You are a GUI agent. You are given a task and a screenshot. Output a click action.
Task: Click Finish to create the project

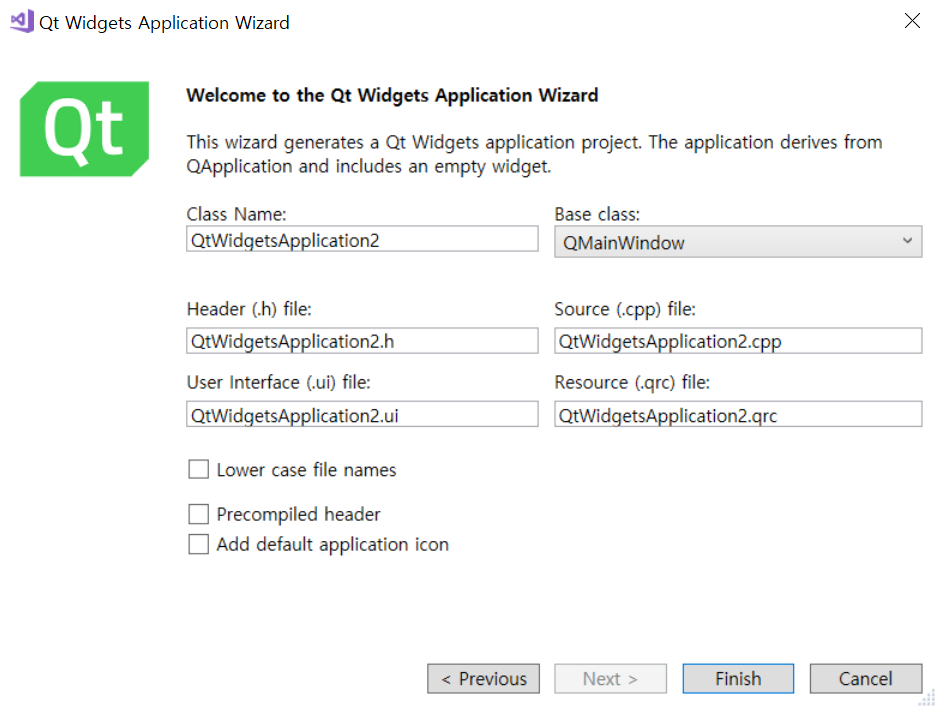pyautogui.click(x=738, y=679)
